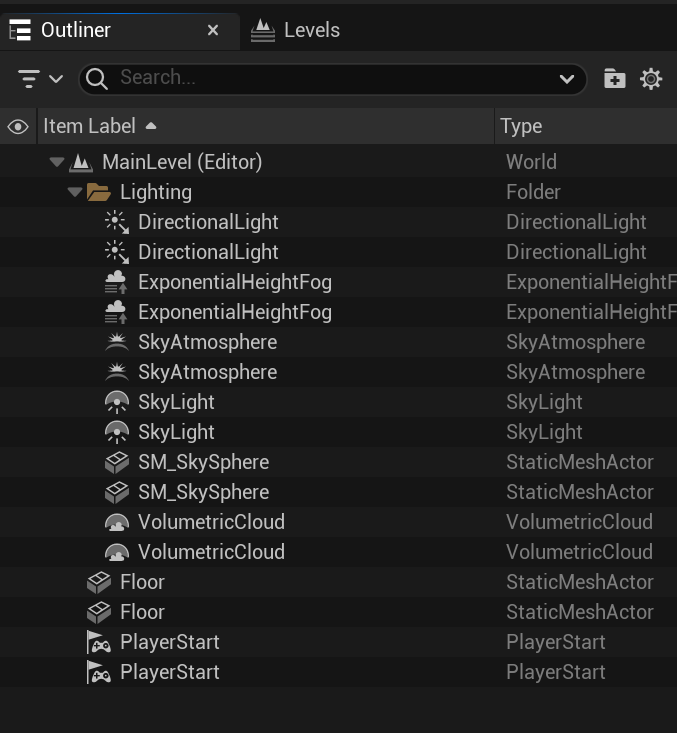Screen dimensions: 677x733
Task: Select the second Floor label
Action: pyautogui.click(x=142, y=612)
